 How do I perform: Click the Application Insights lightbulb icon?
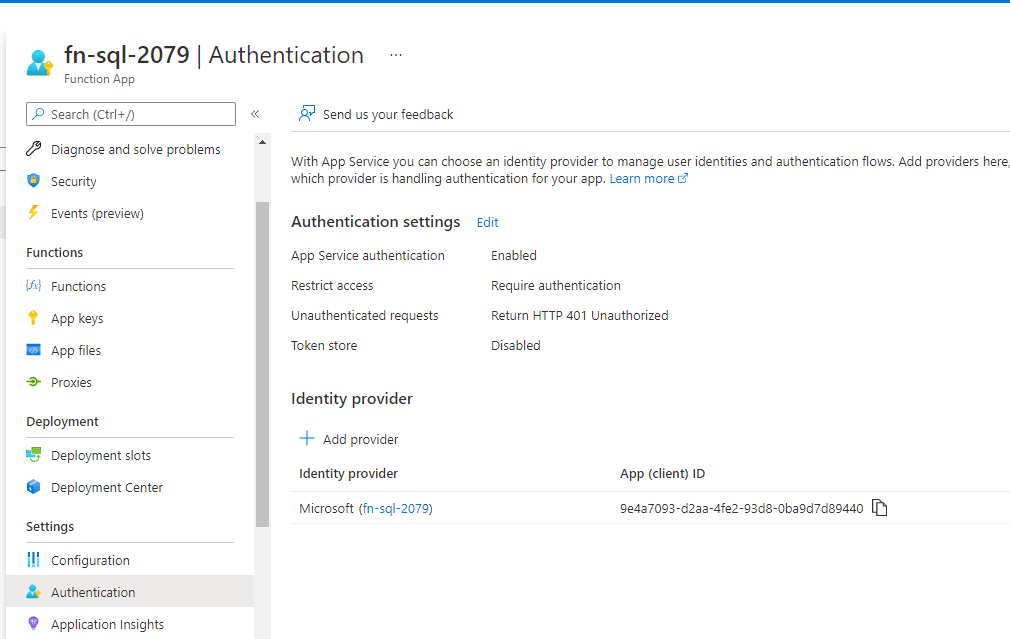[x=34, y=624]
